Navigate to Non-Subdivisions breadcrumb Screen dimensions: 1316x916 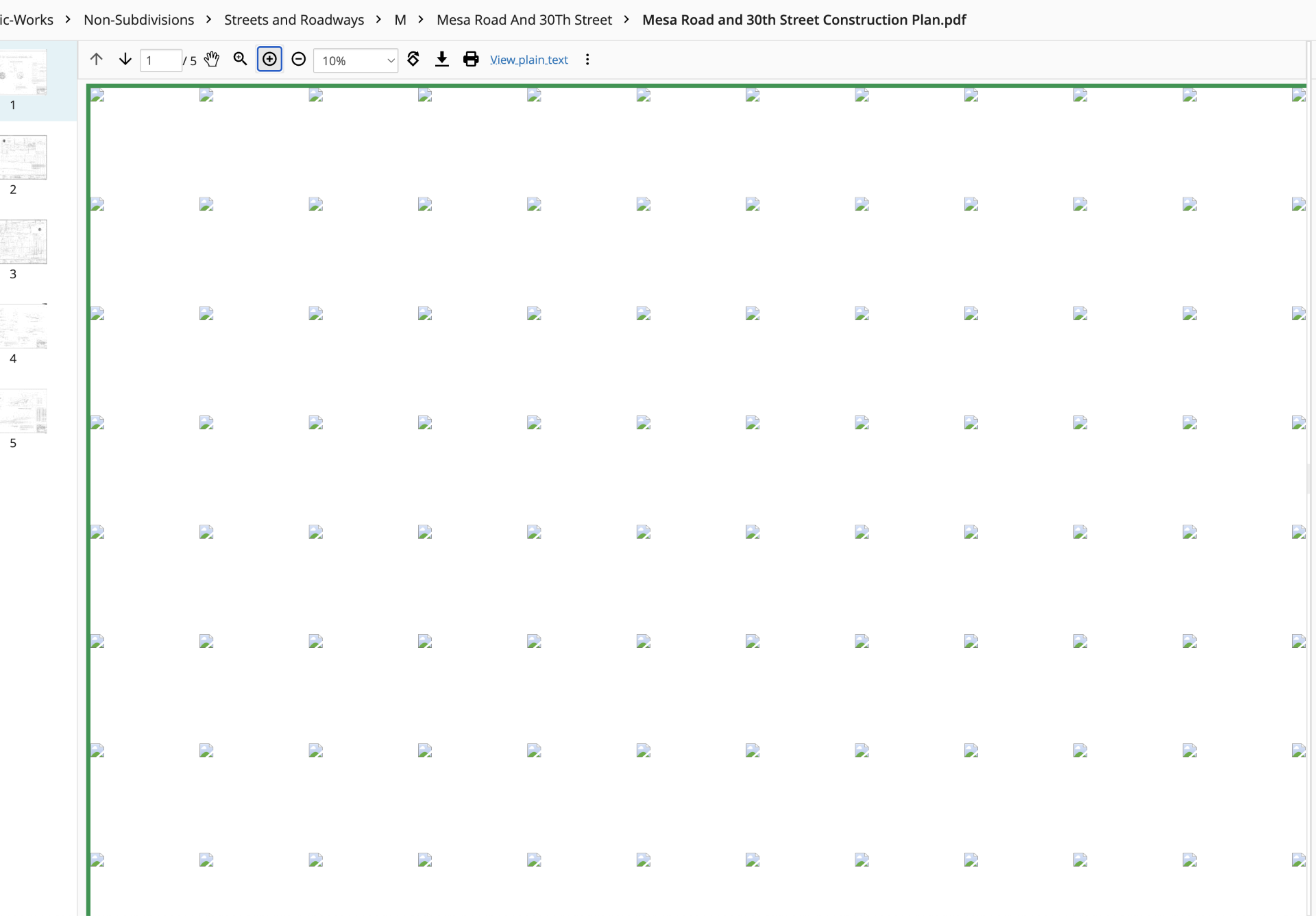coord(138,20)
